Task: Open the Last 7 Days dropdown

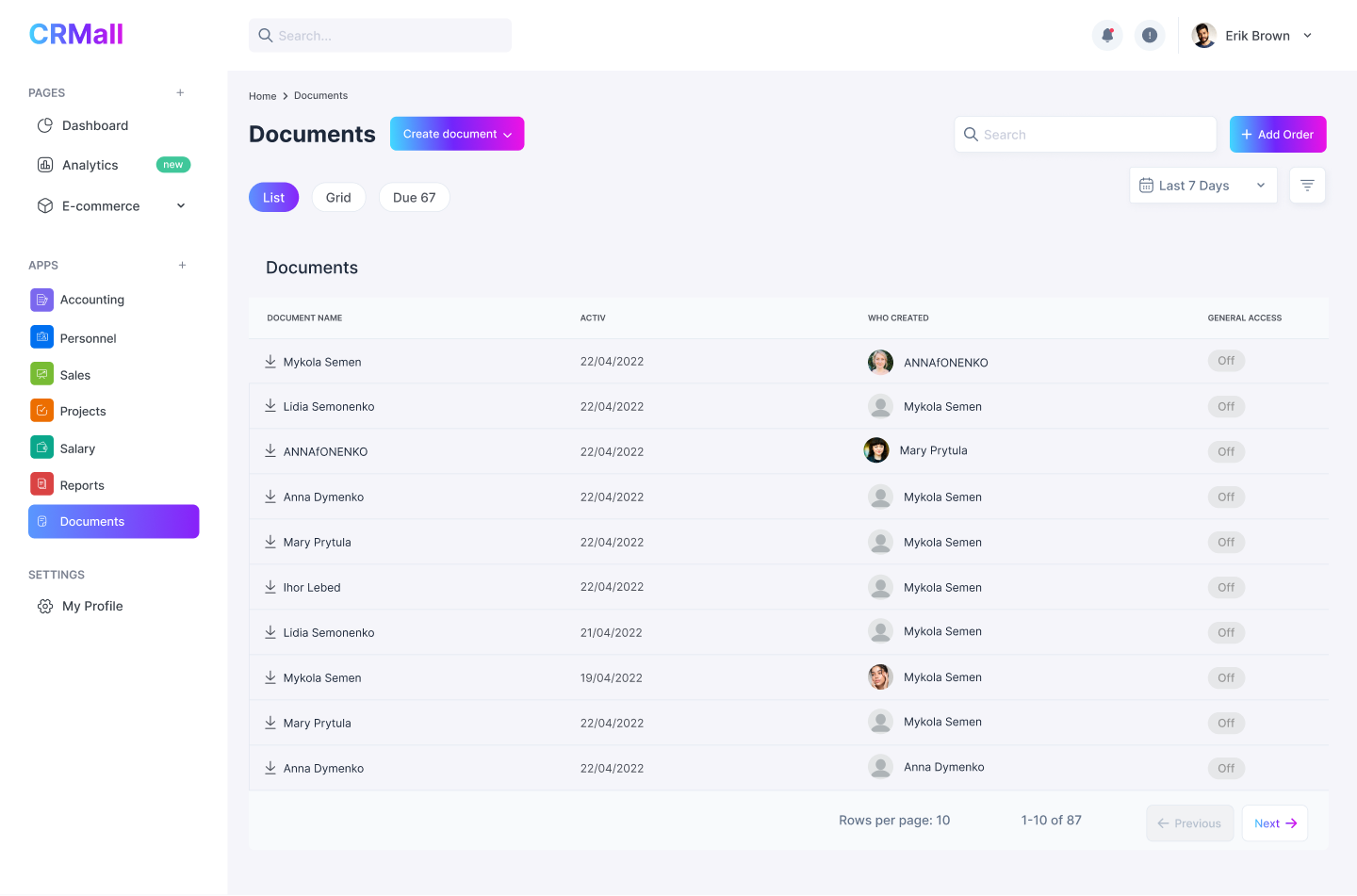Action: point(1202,186)
